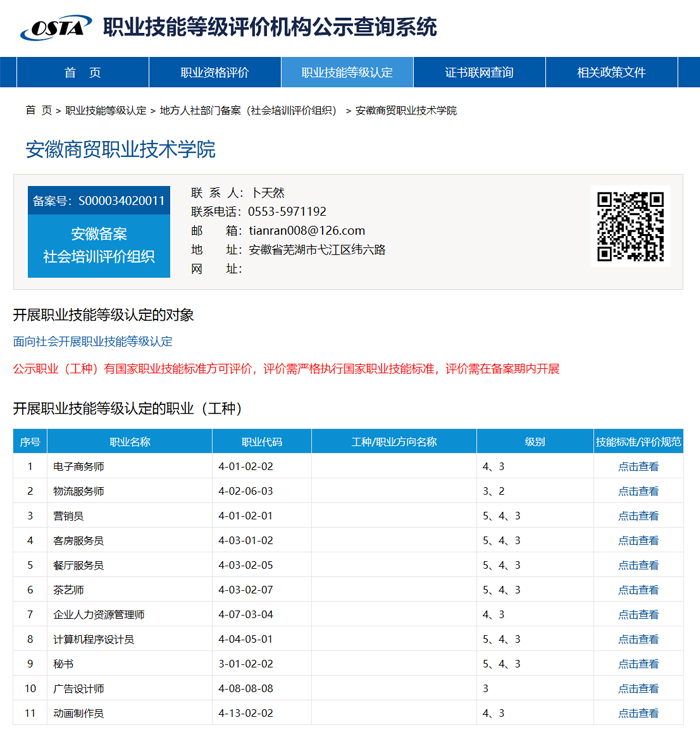Click code 4-01-02-02

[245, 466]
